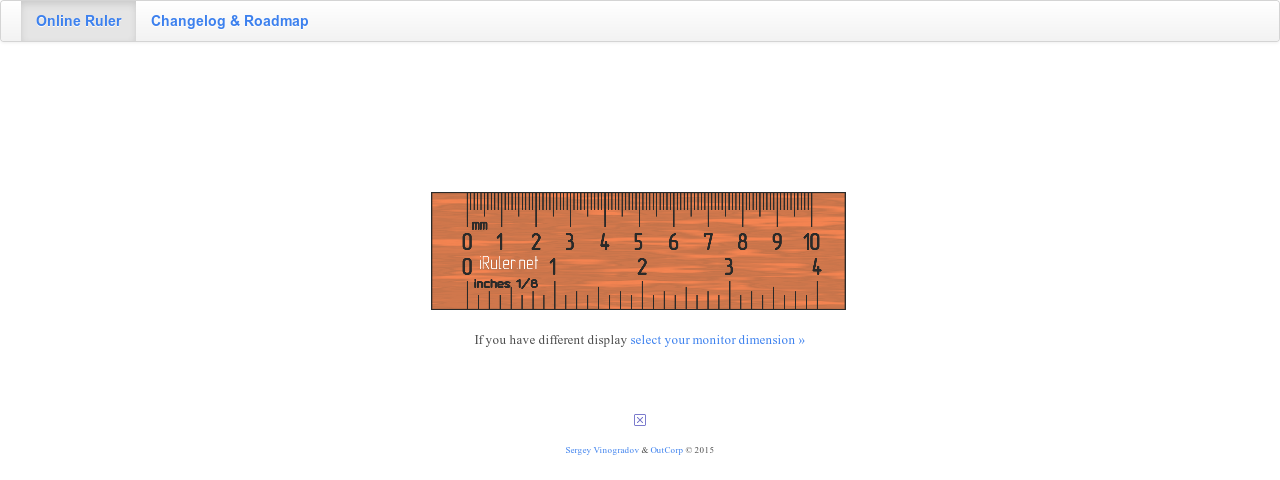Screen dimensions: 1280x480
Task: Click the 4 mark on the inches scale
Action: [x=817, y=267]
